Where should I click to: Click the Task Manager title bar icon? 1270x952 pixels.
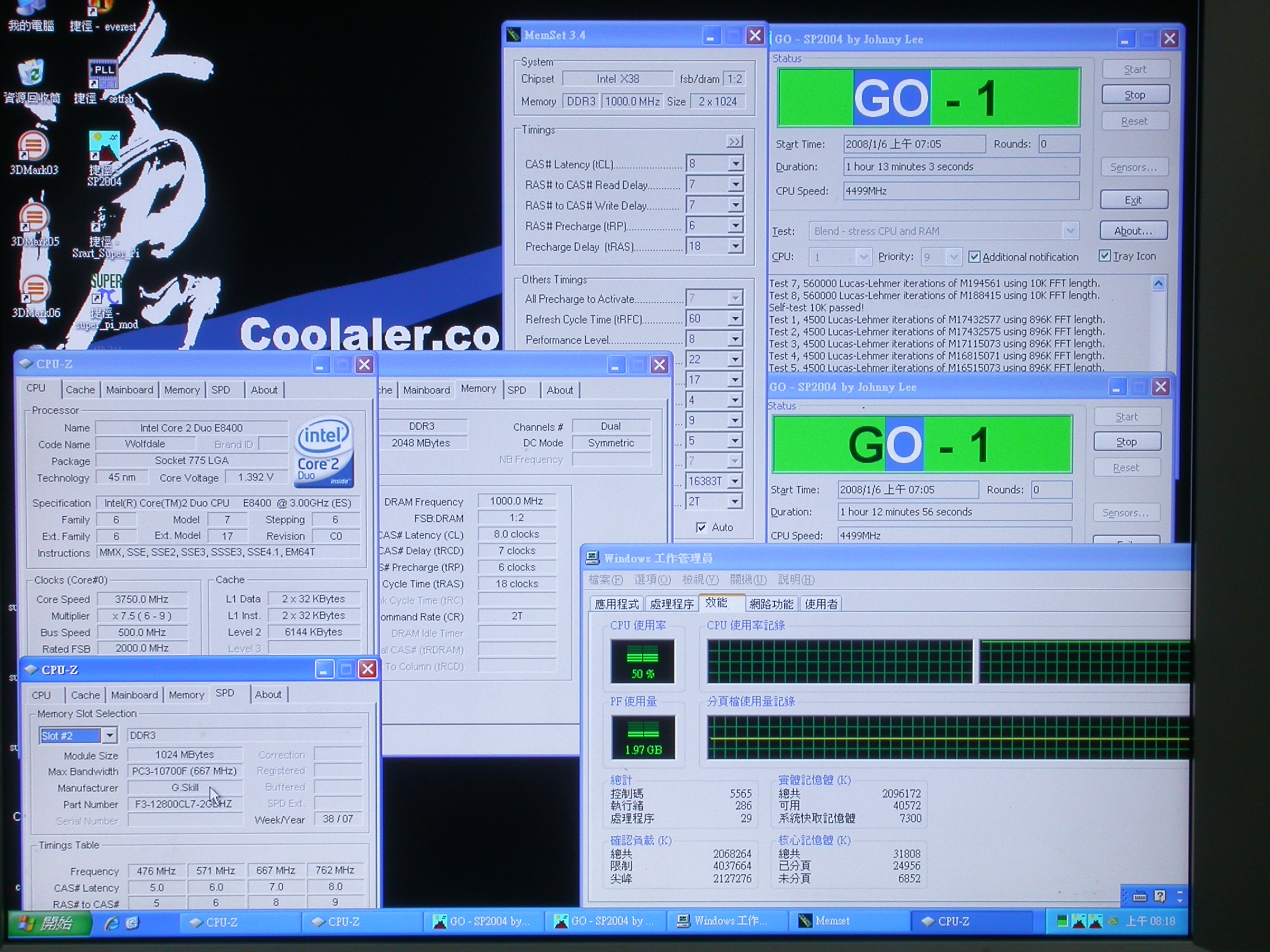click(x=593, y=558)
